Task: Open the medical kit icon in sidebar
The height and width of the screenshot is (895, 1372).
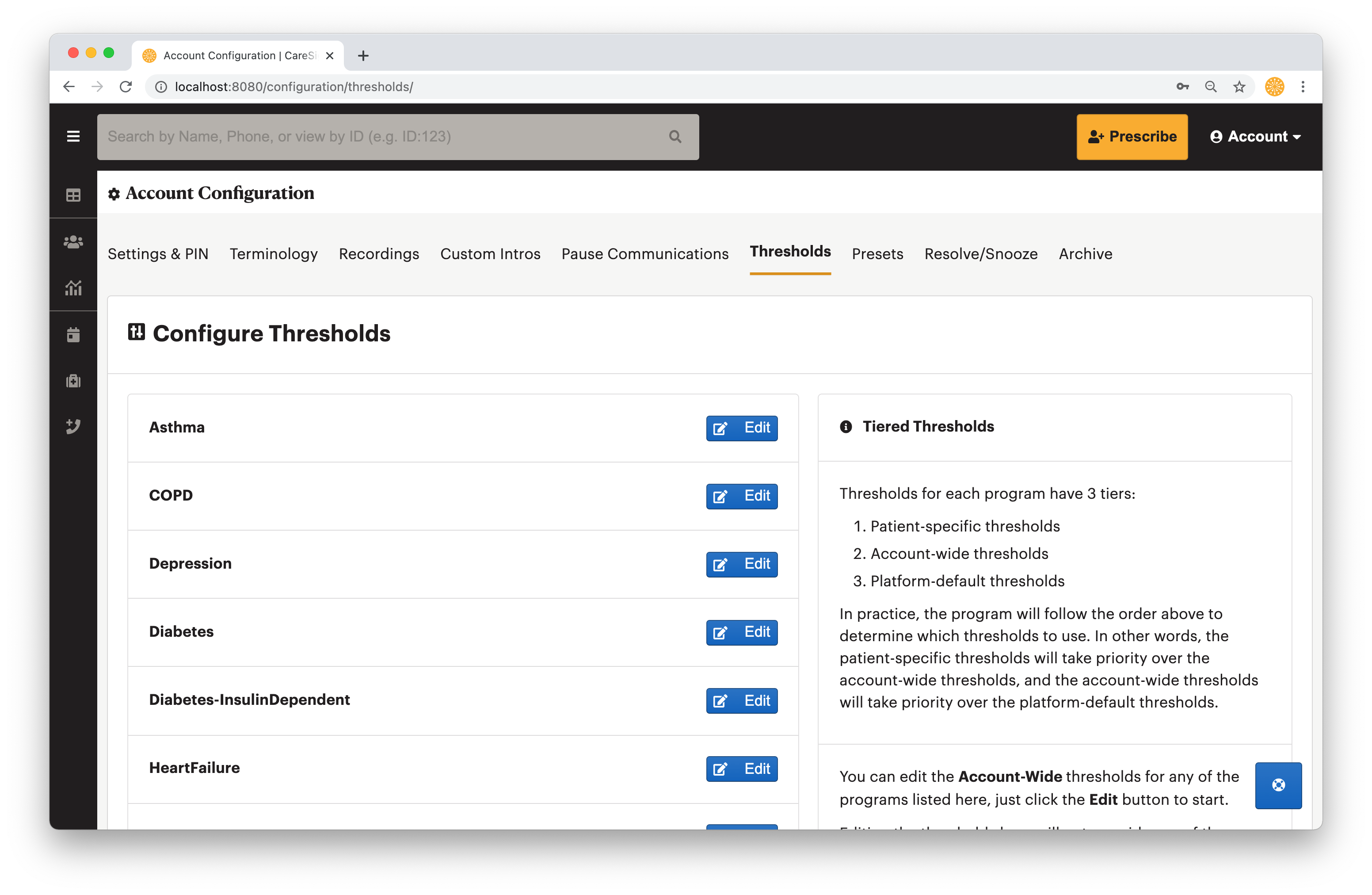Action: pos(73,381)
